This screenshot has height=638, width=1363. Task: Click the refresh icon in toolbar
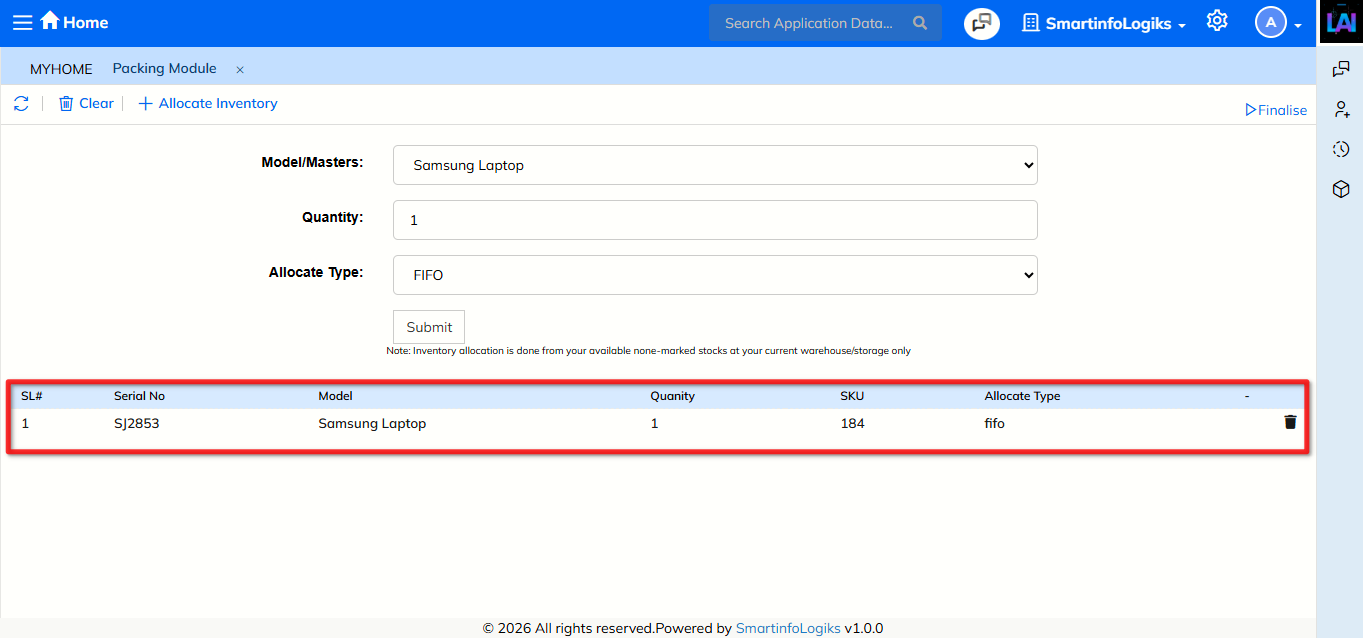(21, 104)
